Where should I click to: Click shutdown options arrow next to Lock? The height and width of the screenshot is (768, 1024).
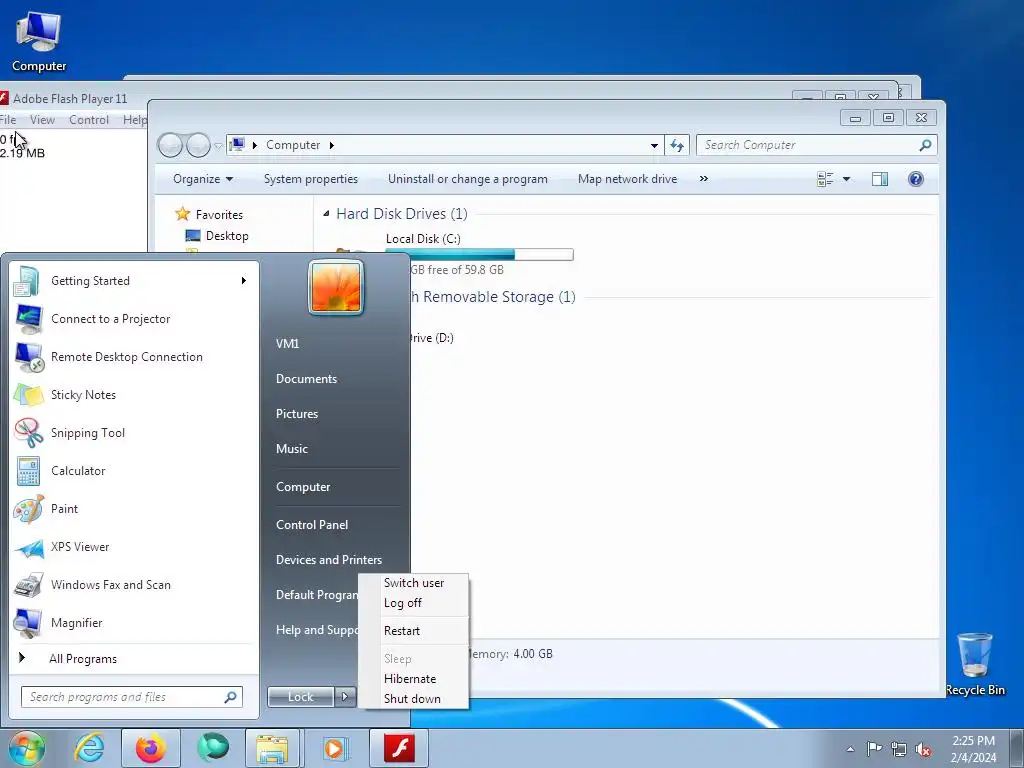point(345,697)
